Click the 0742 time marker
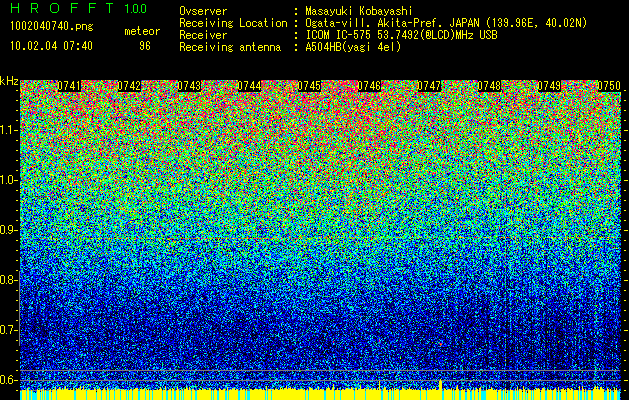 [x=129, y=86]
